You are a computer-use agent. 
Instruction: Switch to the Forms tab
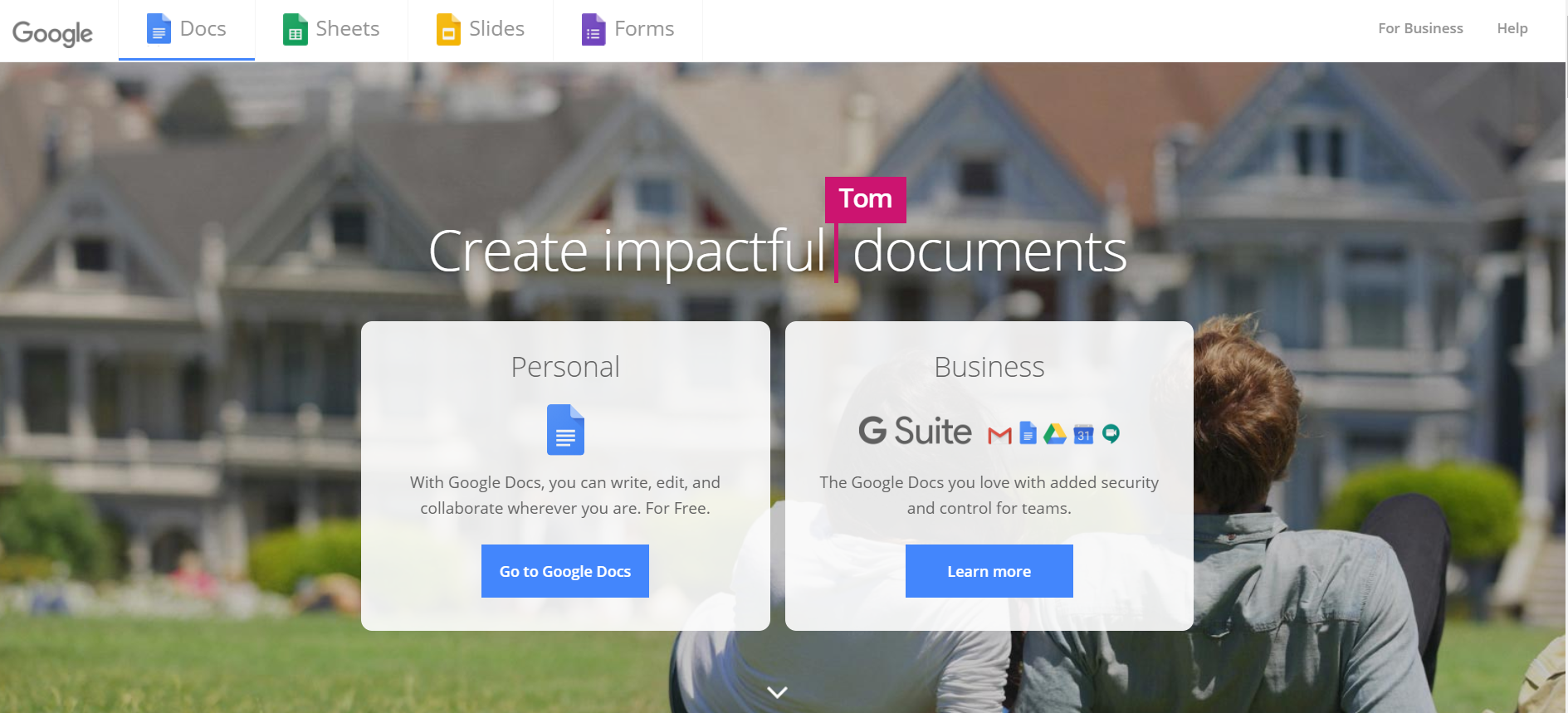[628, 30]
